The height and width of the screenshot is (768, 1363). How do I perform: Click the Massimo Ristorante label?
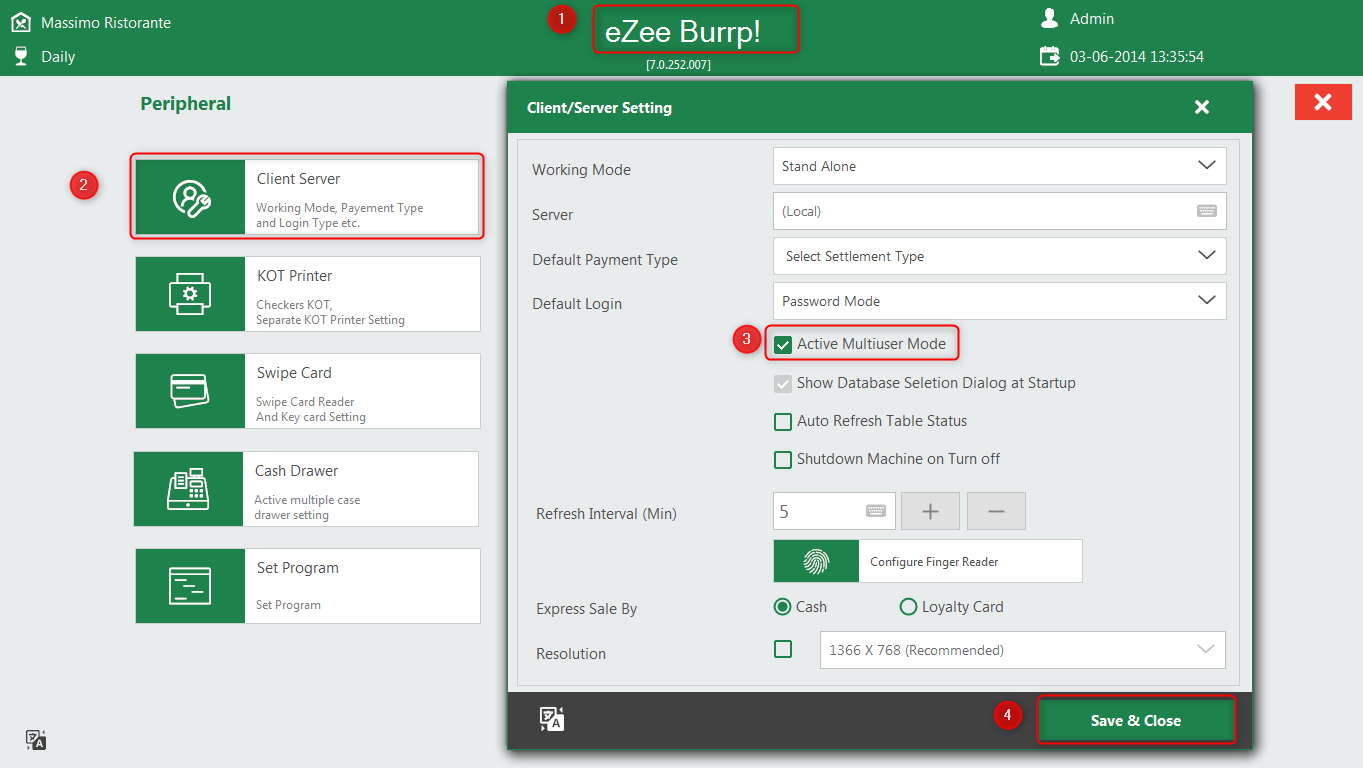(106, 22)
